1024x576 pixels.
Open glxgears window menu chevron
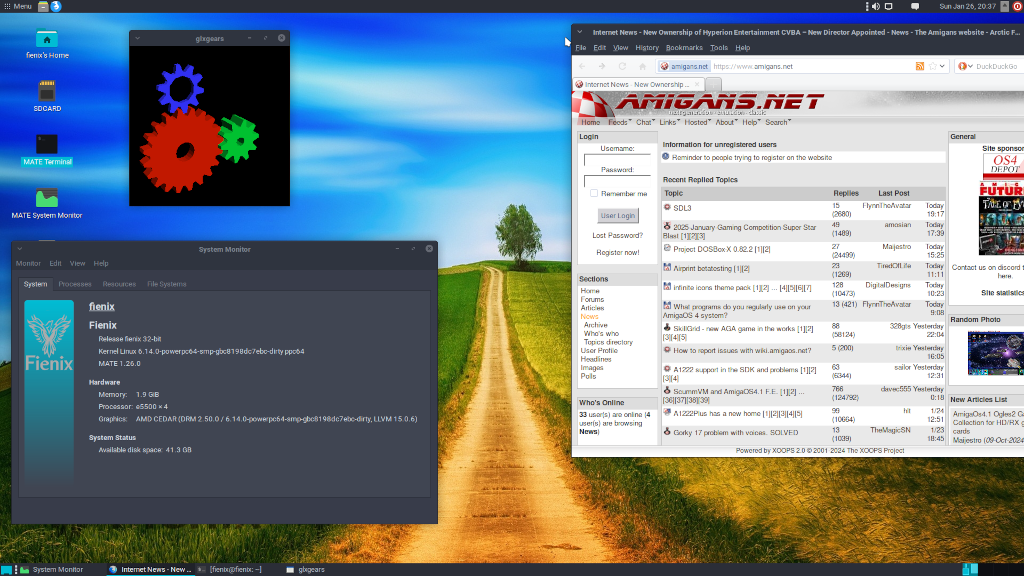pos(138,39)
